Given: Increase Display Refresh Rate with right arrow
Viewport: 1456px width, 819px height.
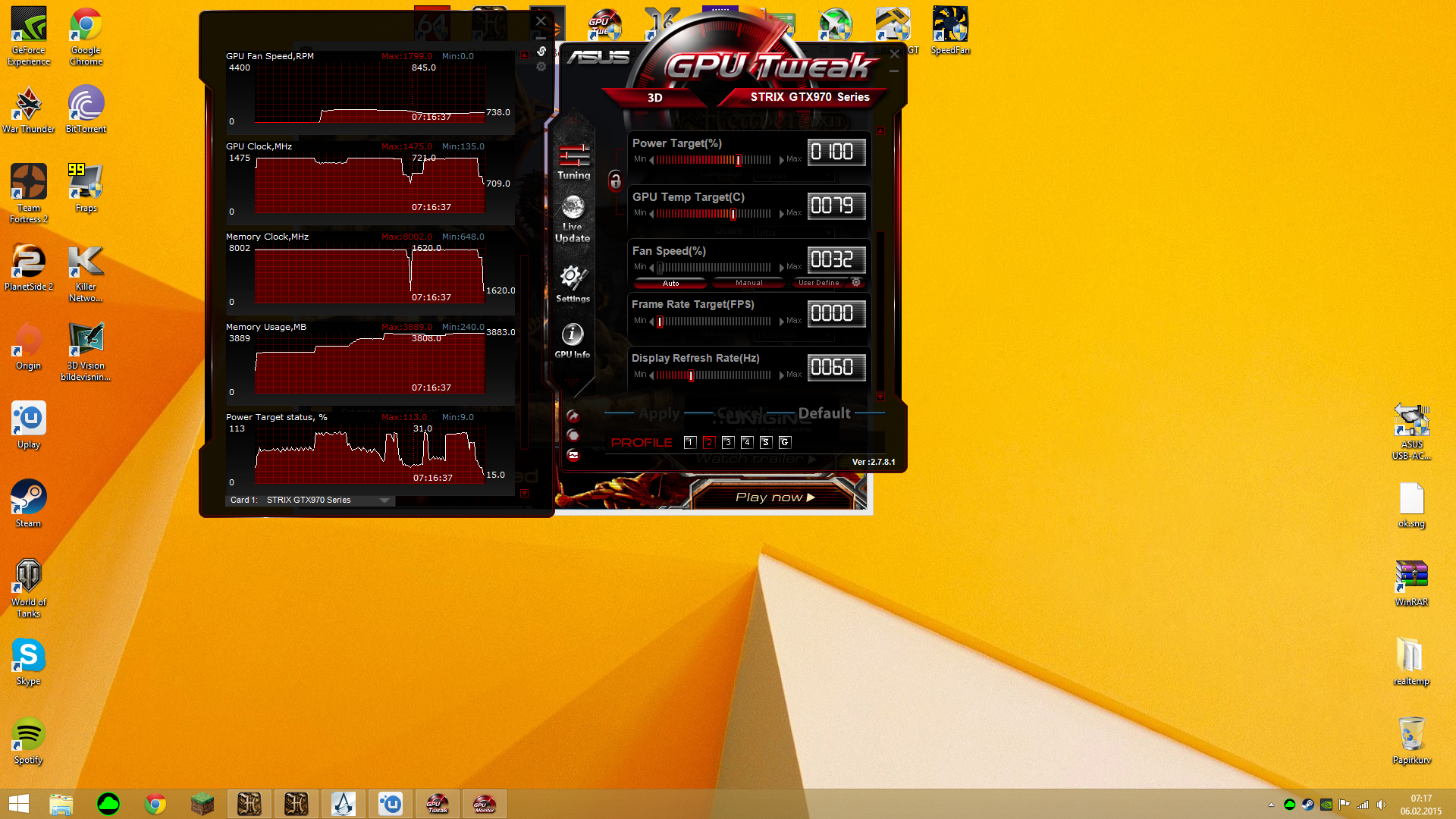Looking at the screenshot, I should click(781, 375).
